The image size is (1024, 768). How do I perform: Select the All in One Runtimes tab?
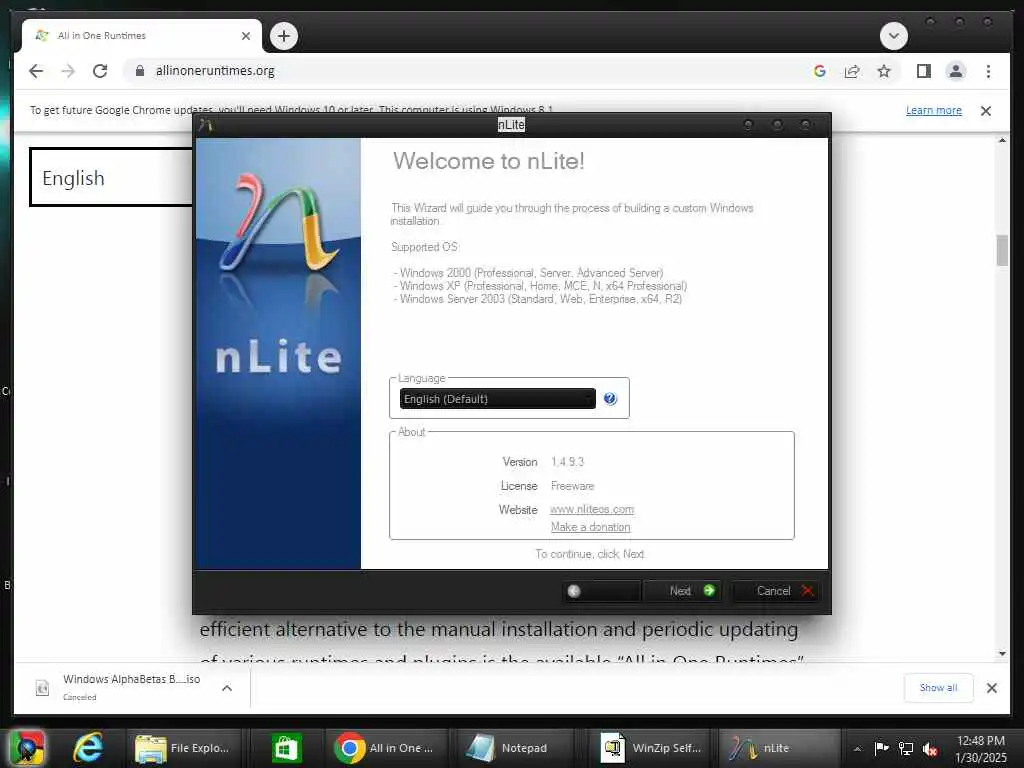pyautogui.click(x=142, y=36)
